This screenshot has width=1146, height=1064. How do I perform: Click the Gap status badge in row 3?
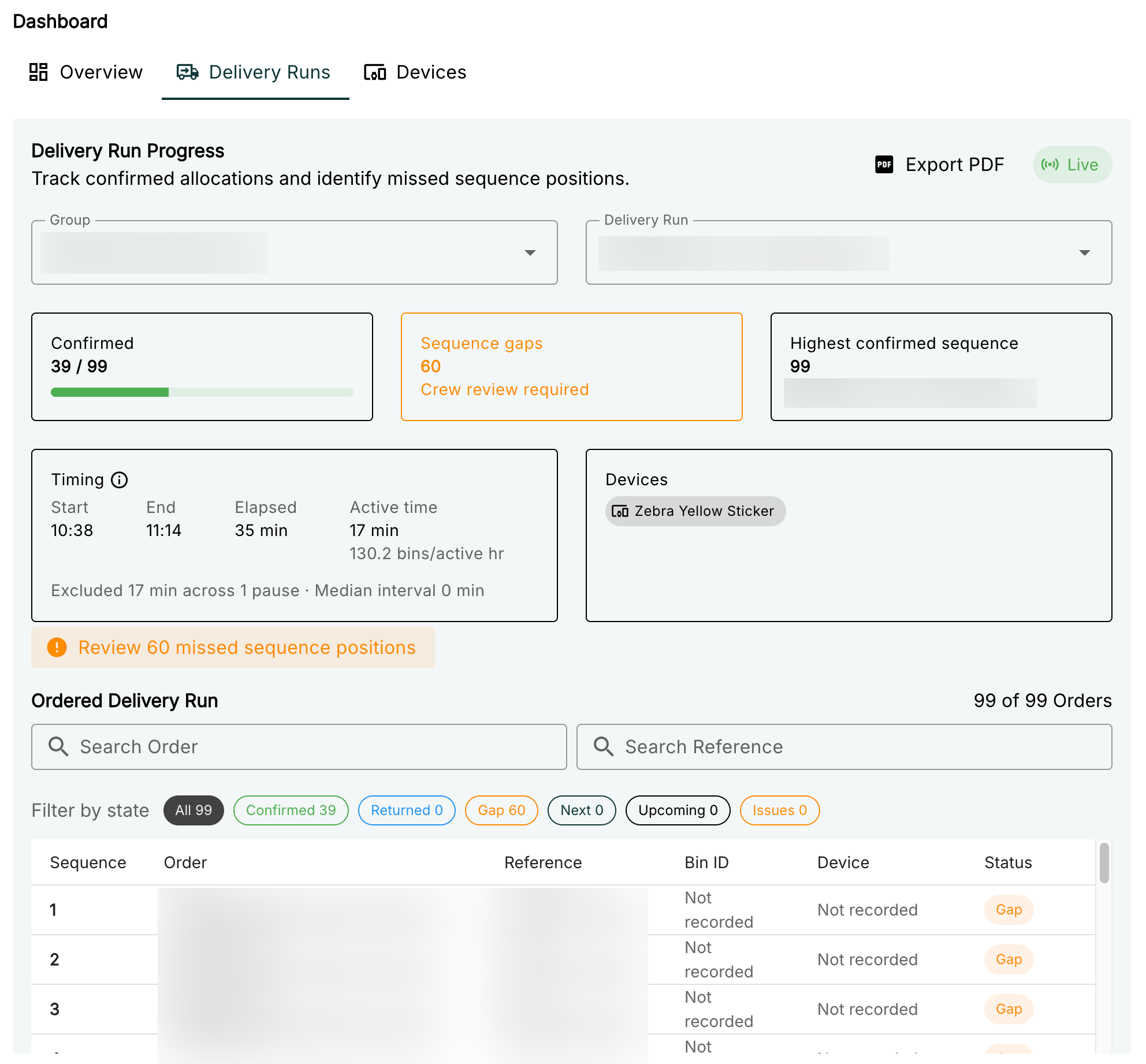coord(1009,1009)
